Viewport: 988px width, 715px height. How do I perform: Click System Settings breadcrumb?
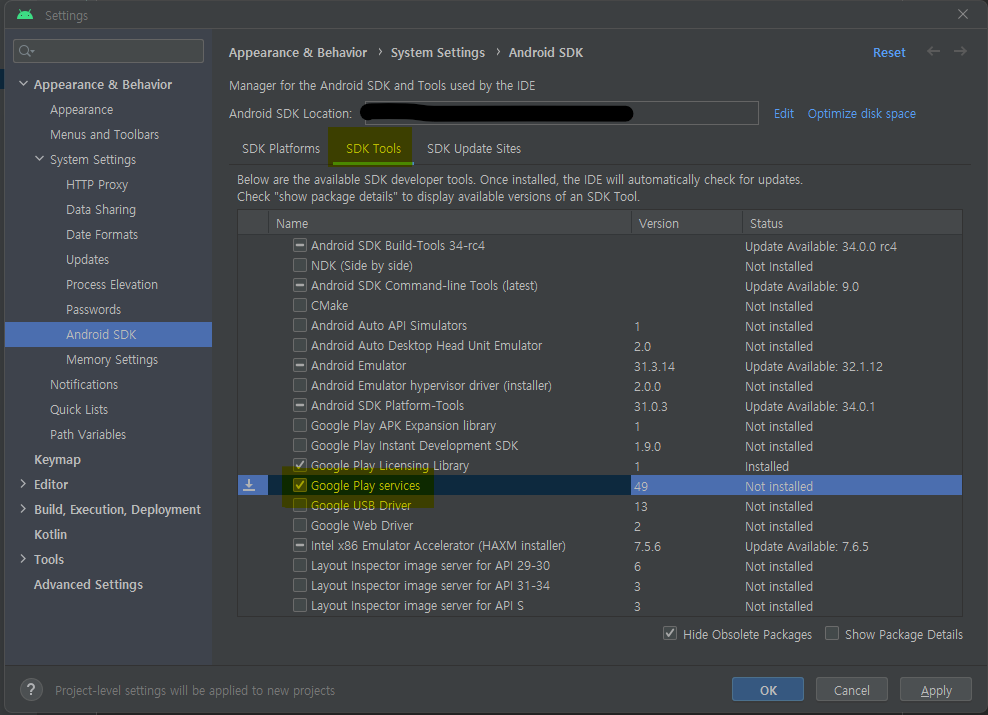click(x=438, y=52)
